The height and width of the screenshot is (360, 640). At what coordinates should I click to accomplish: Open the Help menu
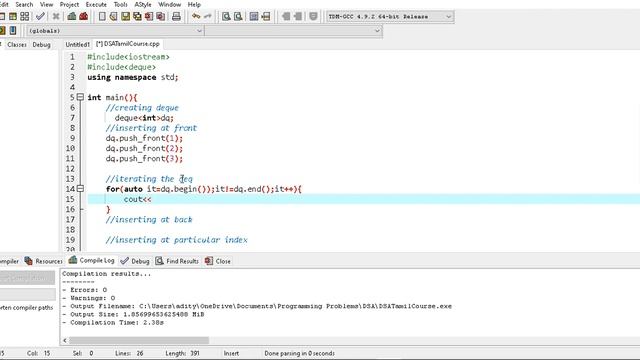point(194,4)
